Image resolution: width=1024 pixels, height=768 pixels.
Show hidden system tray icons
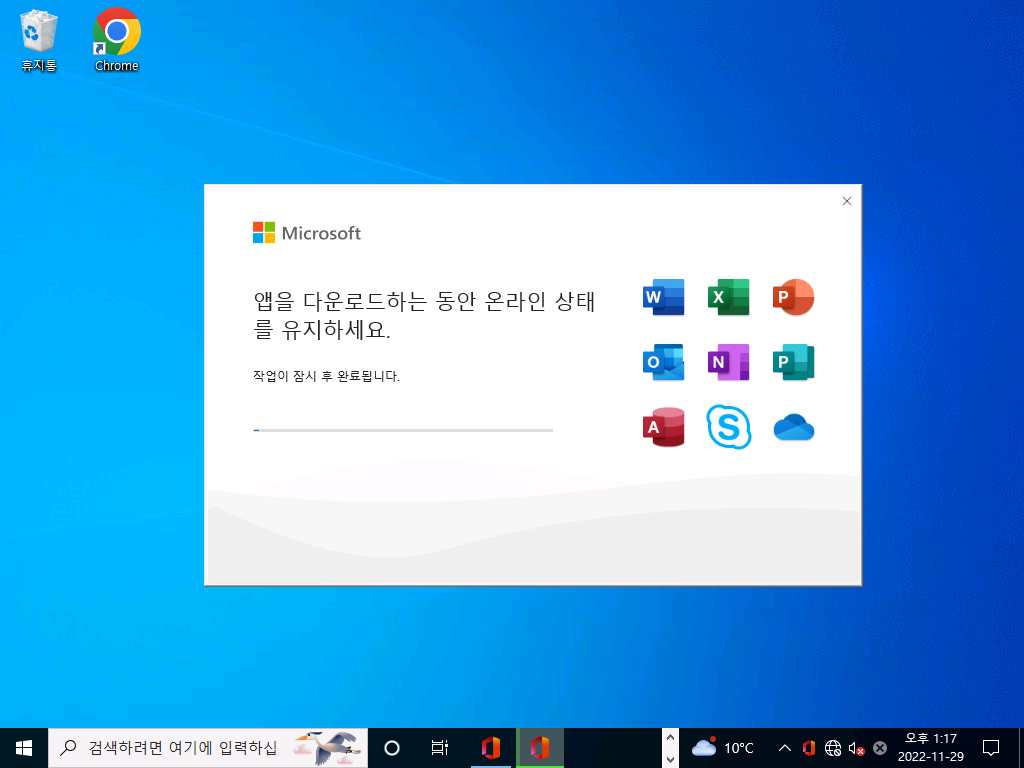[x=785, y=748]
